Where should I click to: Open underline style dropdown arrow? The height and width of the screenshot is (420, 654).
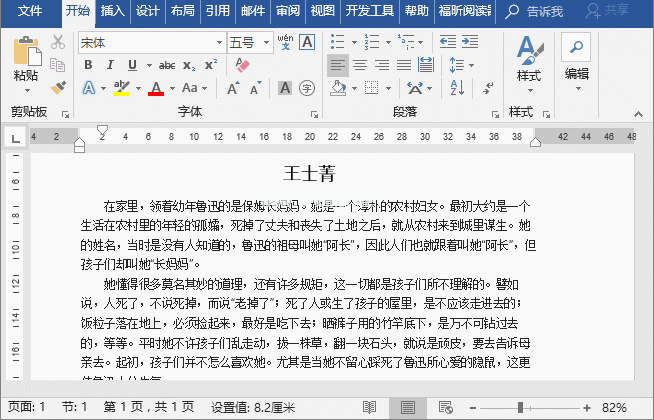149,65
